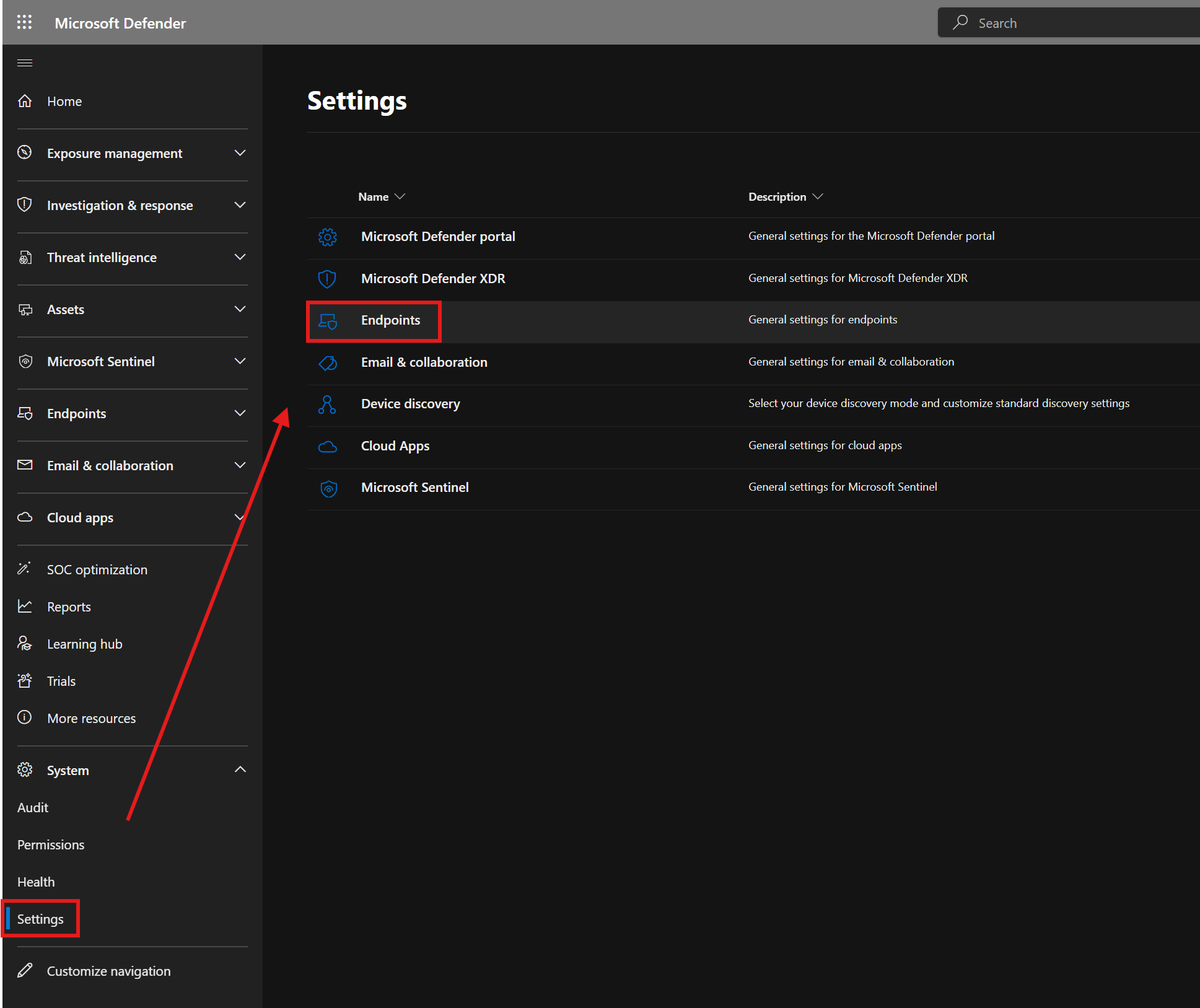Click the Reports chart icon
Screen dimensions: 1200x1008
click(25, 606)
